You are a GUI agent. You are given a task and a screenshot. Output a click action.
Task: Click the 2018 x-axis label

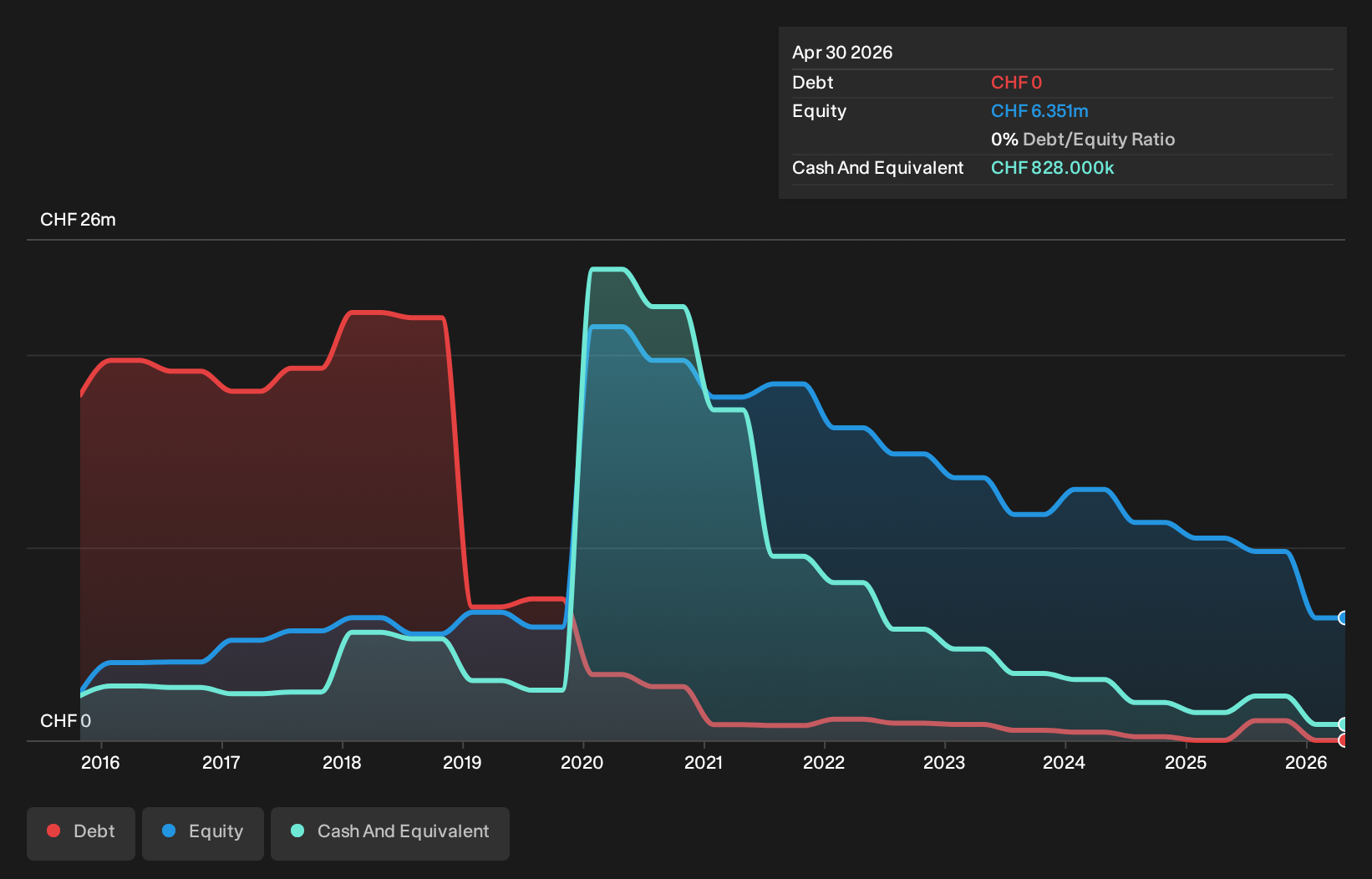pos(342,762)
